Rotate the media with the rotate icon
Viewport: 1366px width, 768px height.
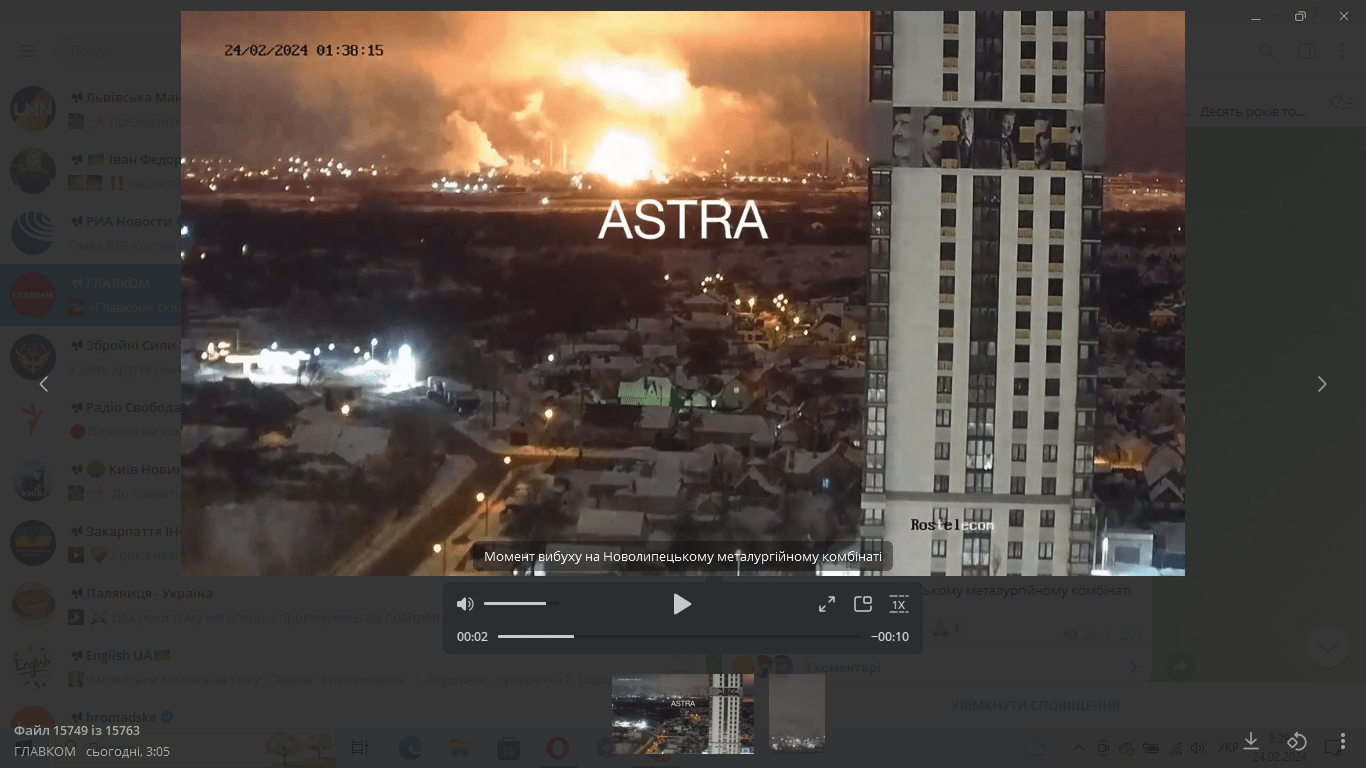1297,741
